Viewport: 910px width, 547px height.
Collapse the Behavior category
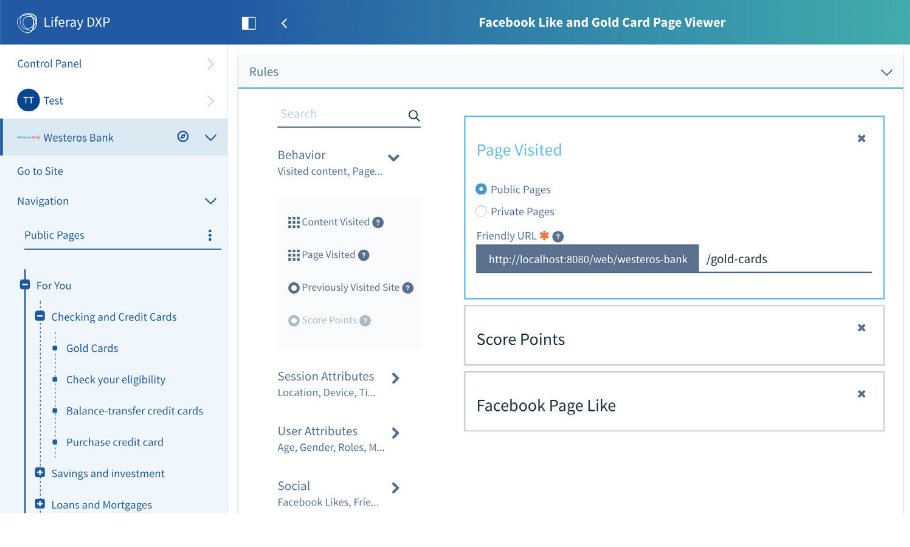pos(393,158)
